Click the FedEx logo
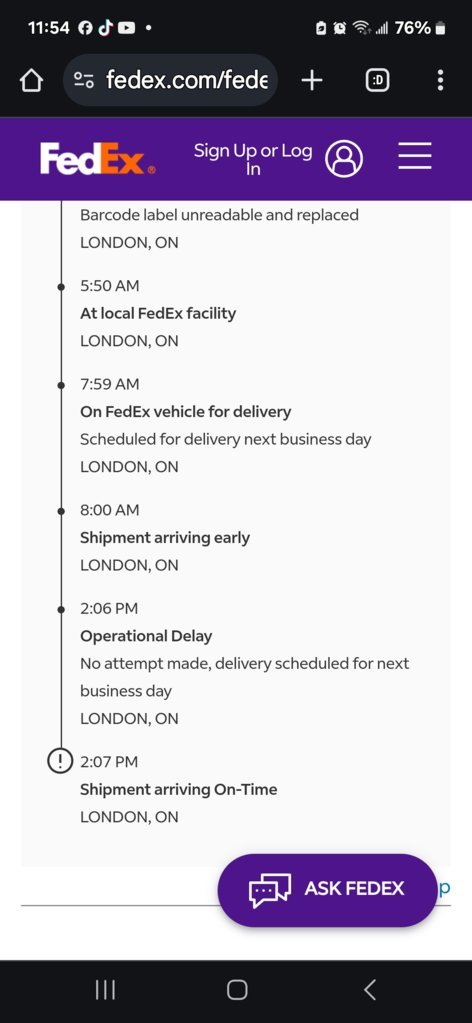The height and width of the screenshot is (1023, 472). (x=98, y=159)
